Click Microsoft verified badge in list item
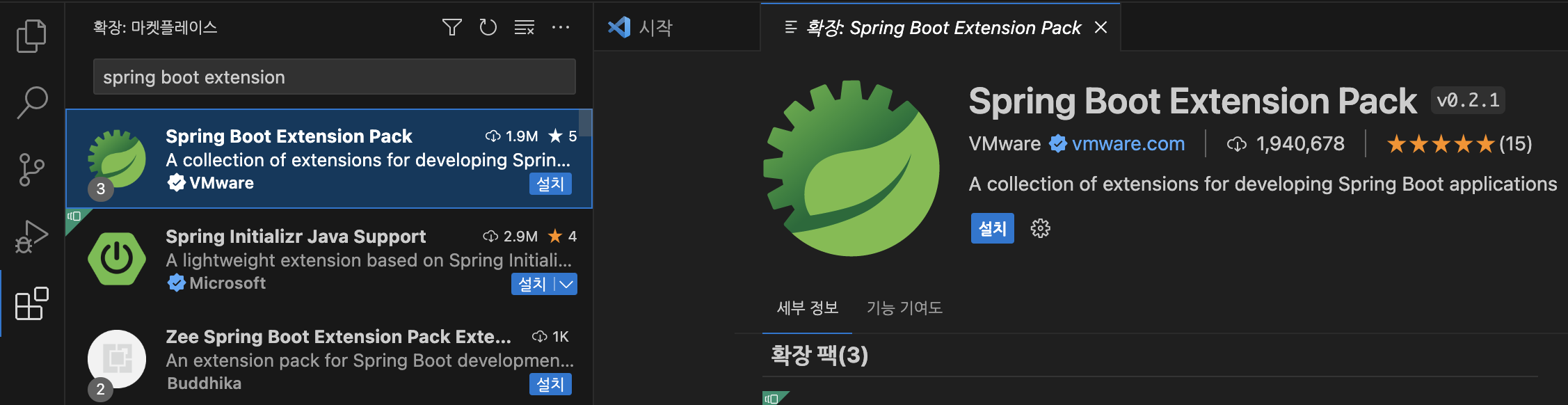Image resolution: width=1568 pixels, height=405 pixels. (177, 283)
